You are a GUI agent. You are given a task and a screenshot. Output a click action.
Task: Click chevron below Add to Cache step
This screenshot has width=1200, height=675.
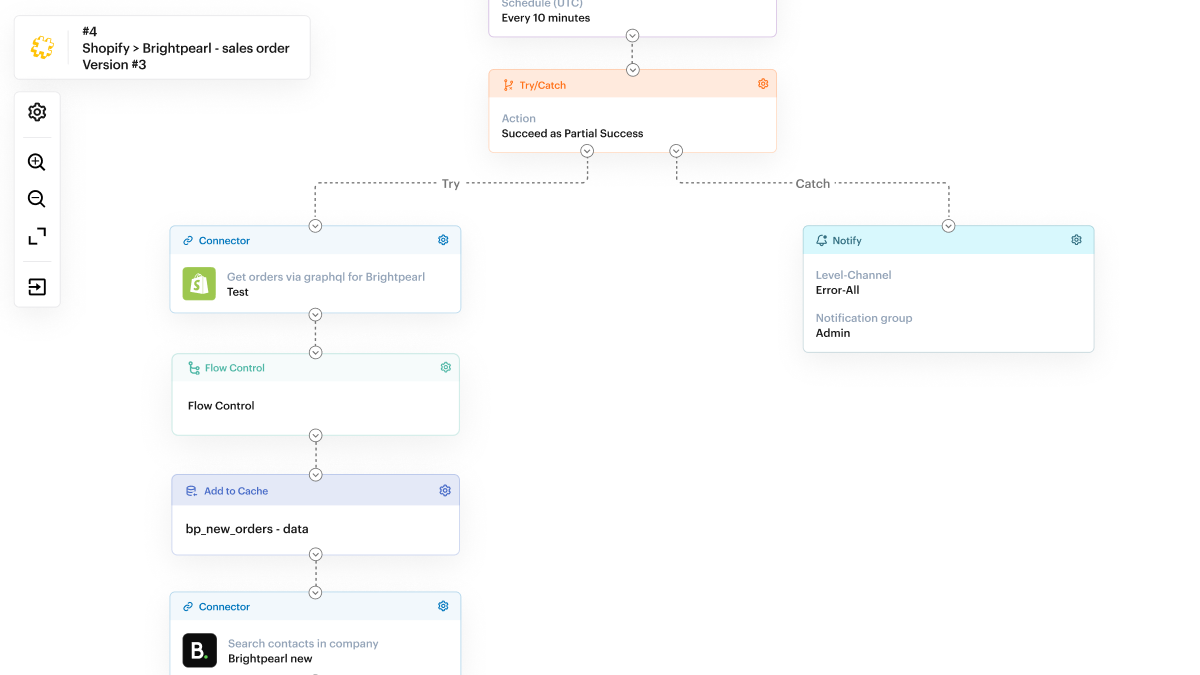[x=315, y=555]
